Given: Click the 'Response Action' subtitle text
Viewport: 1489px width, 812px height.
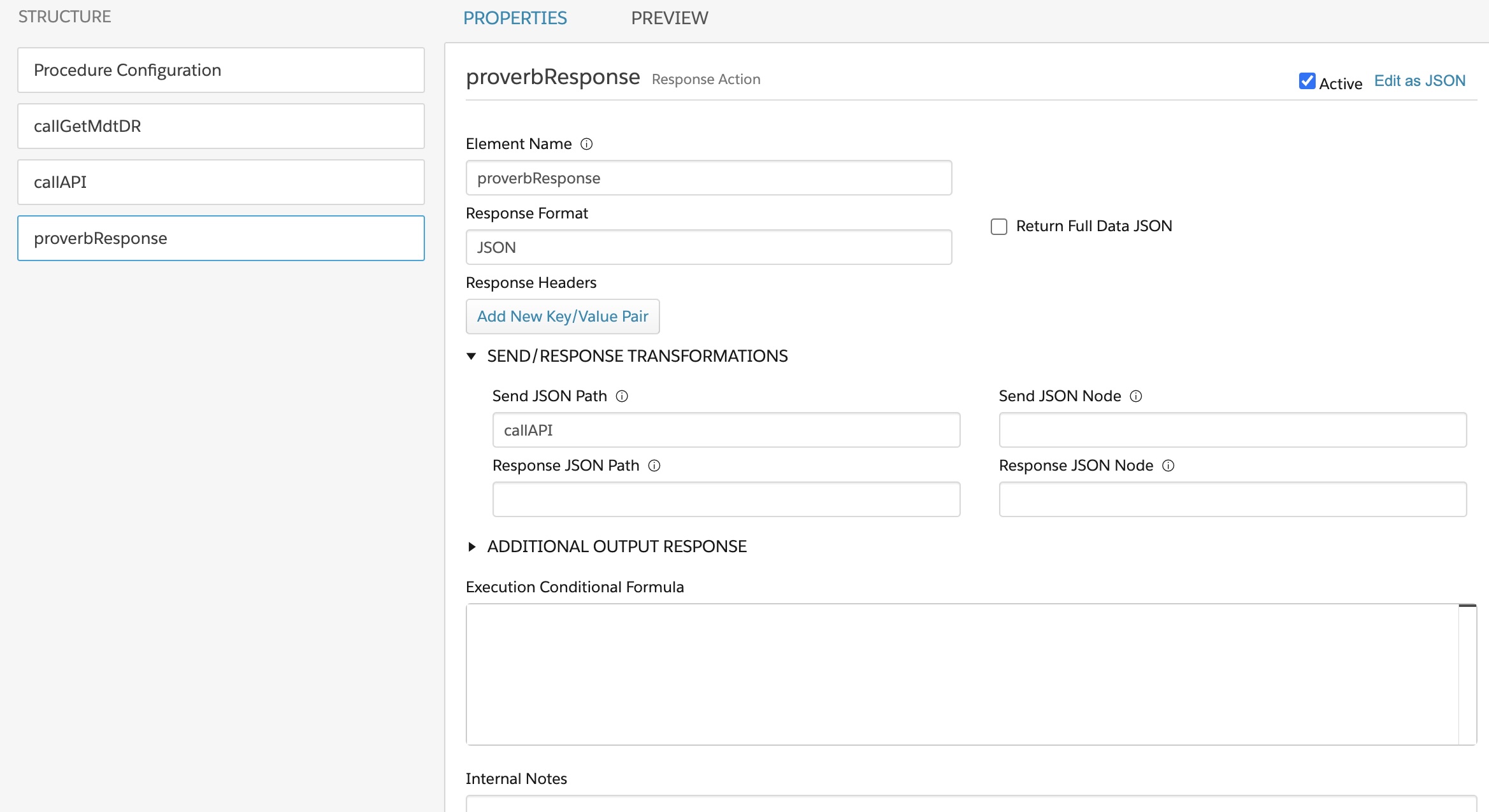Looking at the screenshot, I should [x=706, y=79].
